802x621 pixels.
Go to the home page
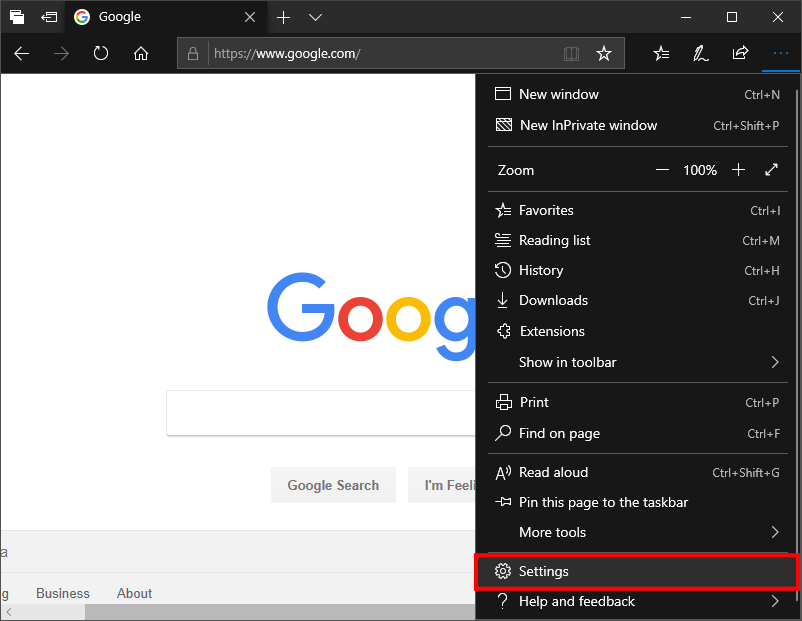coord(141,53)
